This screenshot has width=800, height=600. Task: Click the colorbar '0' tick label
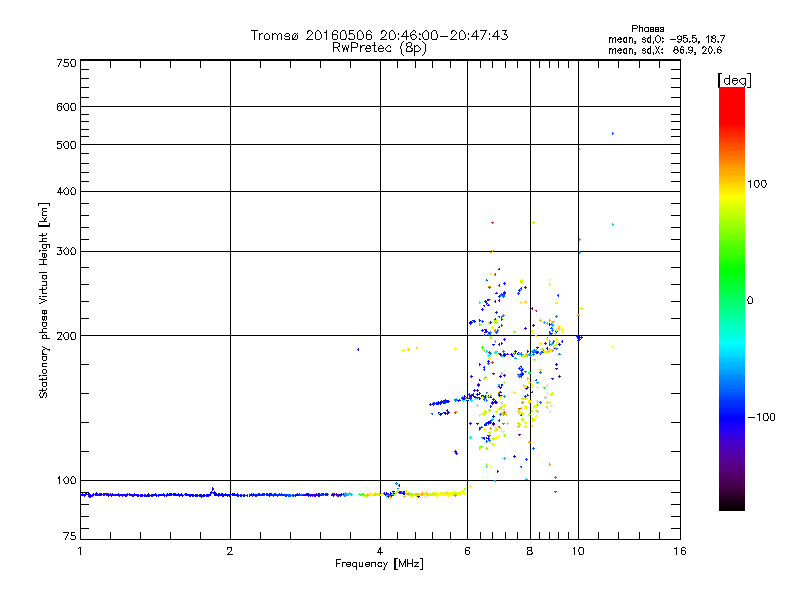pos(750,301)
